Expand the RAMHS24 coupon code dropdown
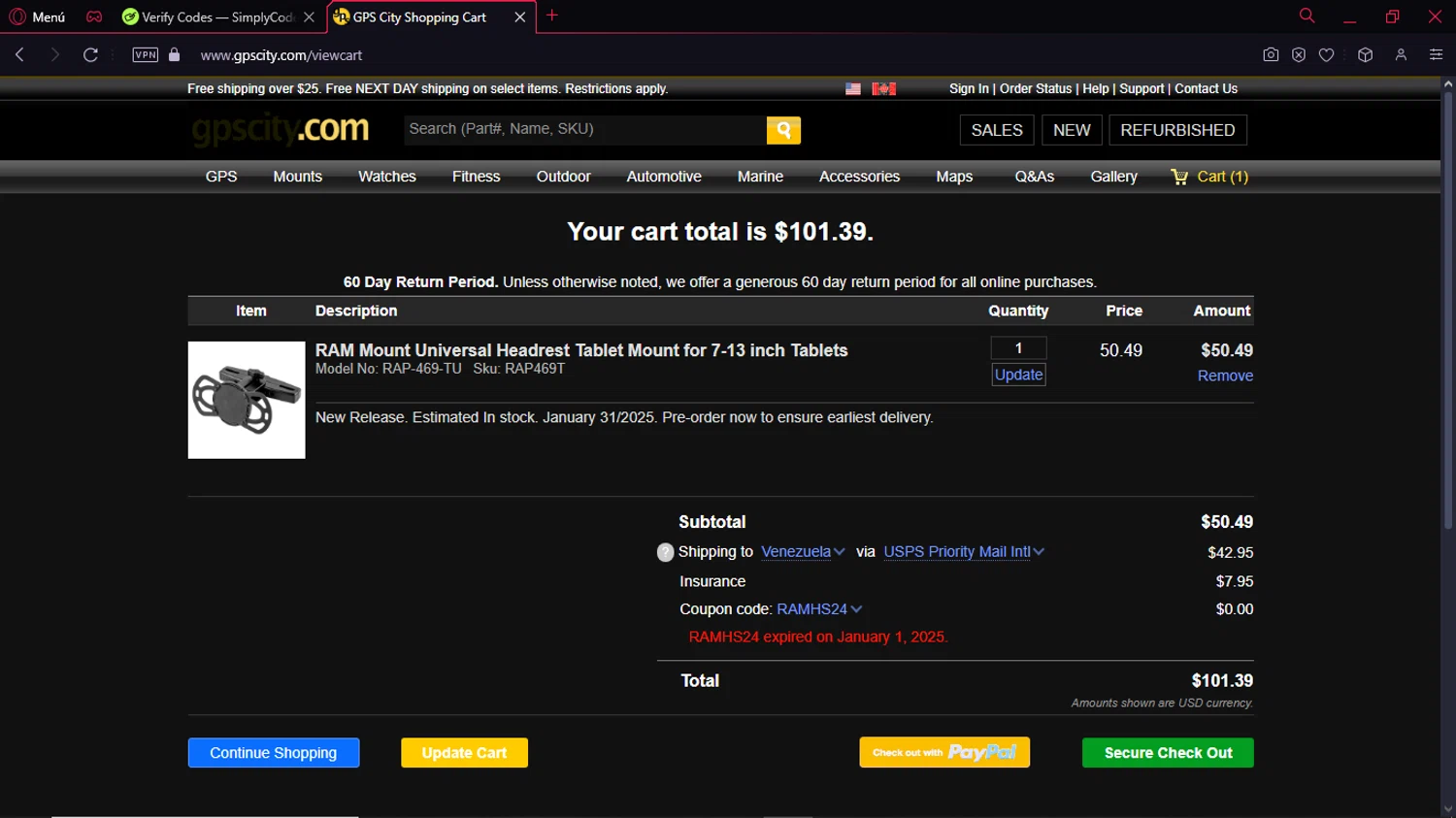 coord(819,609)
